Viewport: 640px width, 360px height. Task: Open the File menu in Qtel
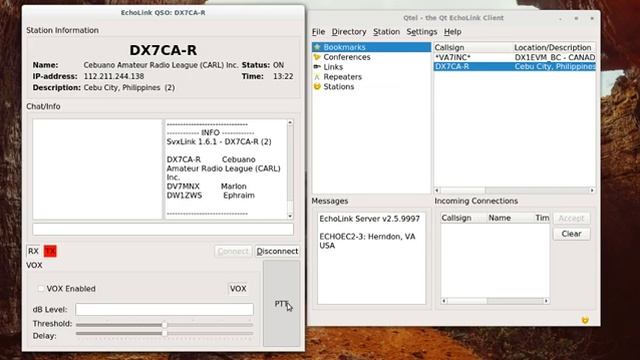[318, 32]
